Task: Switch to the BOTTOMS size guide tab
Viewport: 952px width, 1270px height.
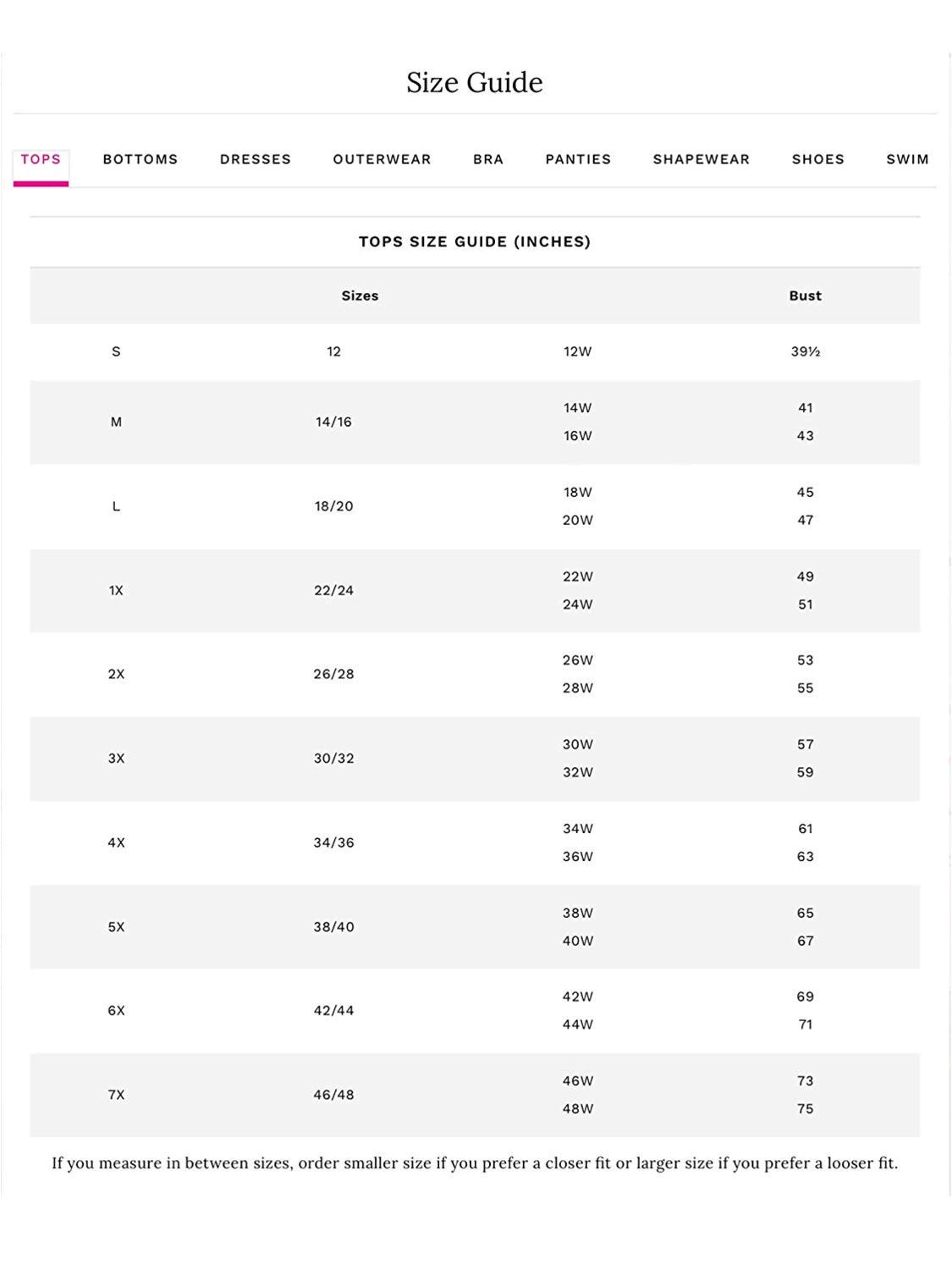Action: pos(140,159)
